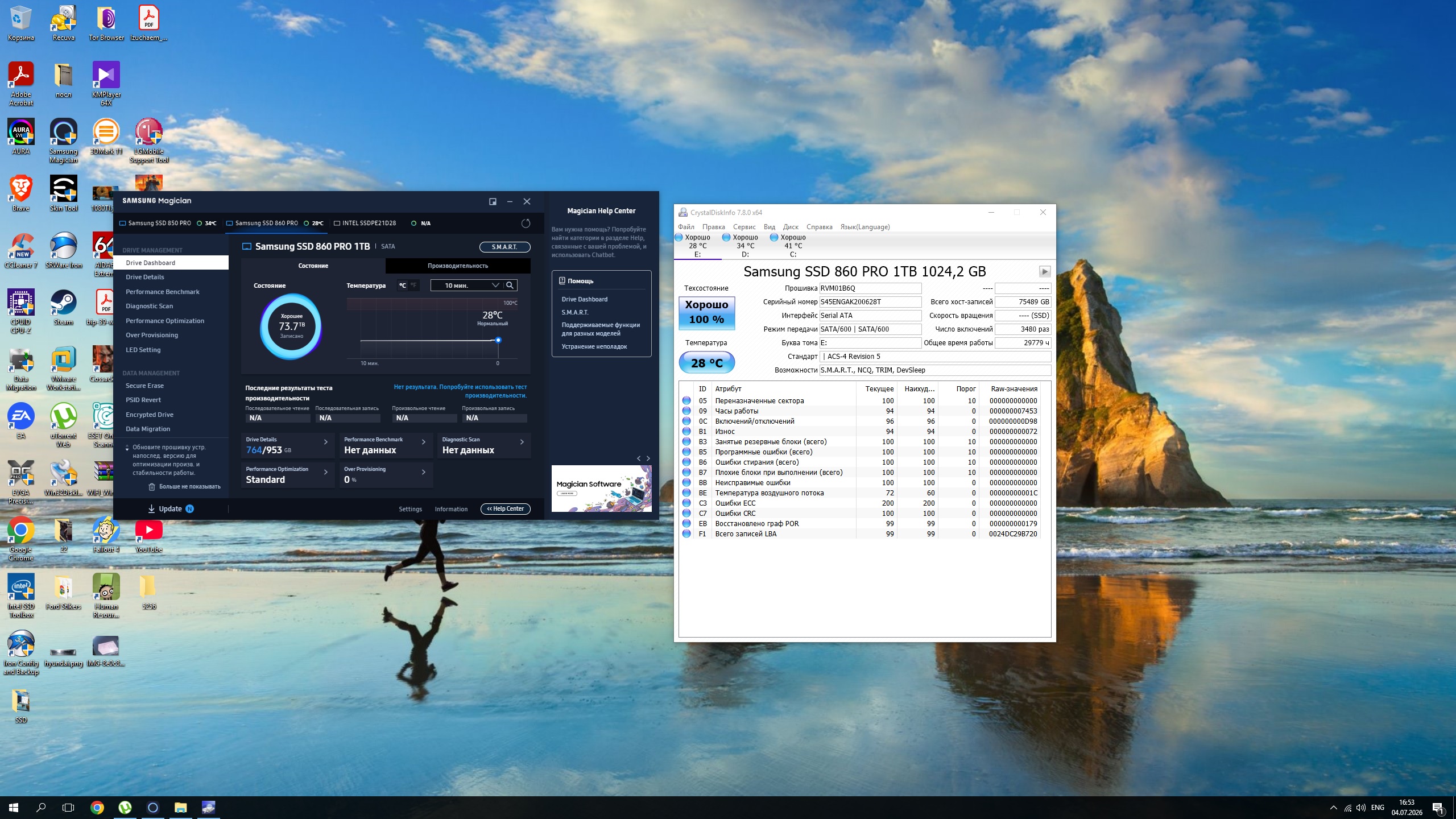Open the Сервис menu in CrystalDiskInfo
The height and width of the screenshot is (819, 1456).
click(744, 227)
